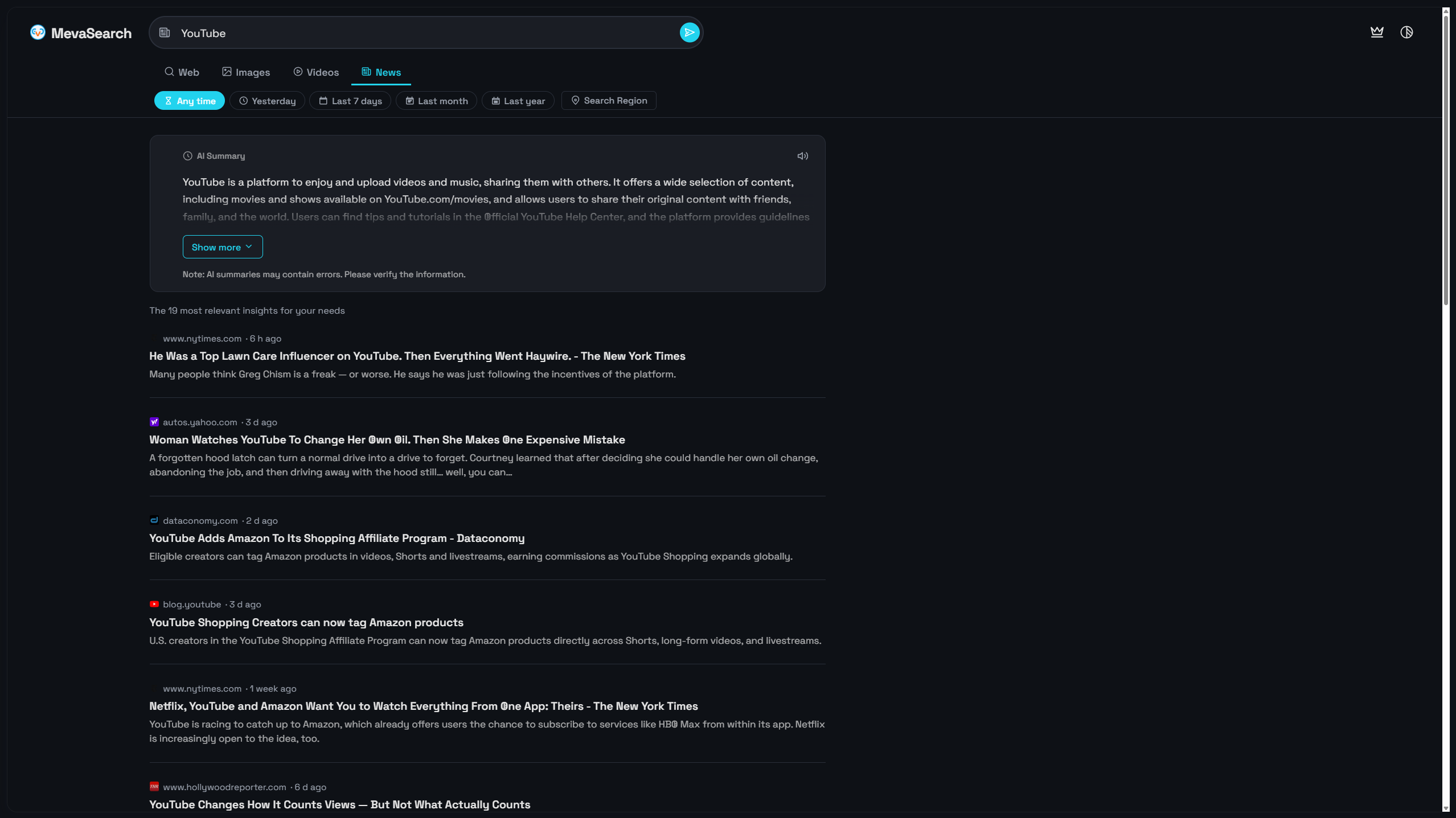Click the MevaSearch brand name text
This screenshot has width=1456, height=818.
click(x=91, y=33)
